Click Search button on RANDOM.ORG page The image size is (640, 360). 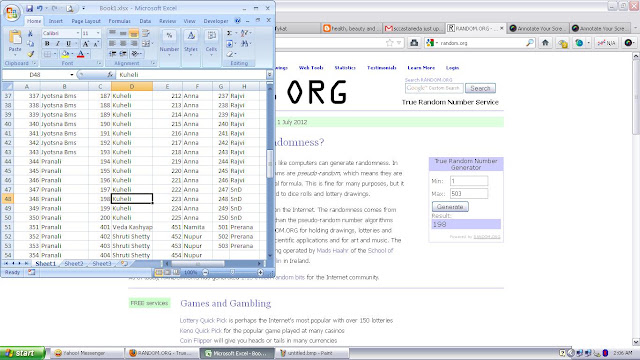tap(480, 88)
